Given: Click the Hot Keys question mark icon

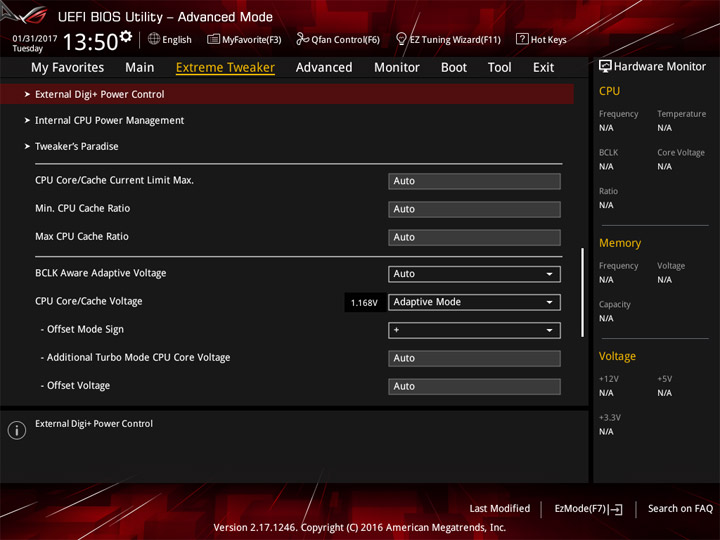Looking at the screenshot, I should (x=522, y=39).
